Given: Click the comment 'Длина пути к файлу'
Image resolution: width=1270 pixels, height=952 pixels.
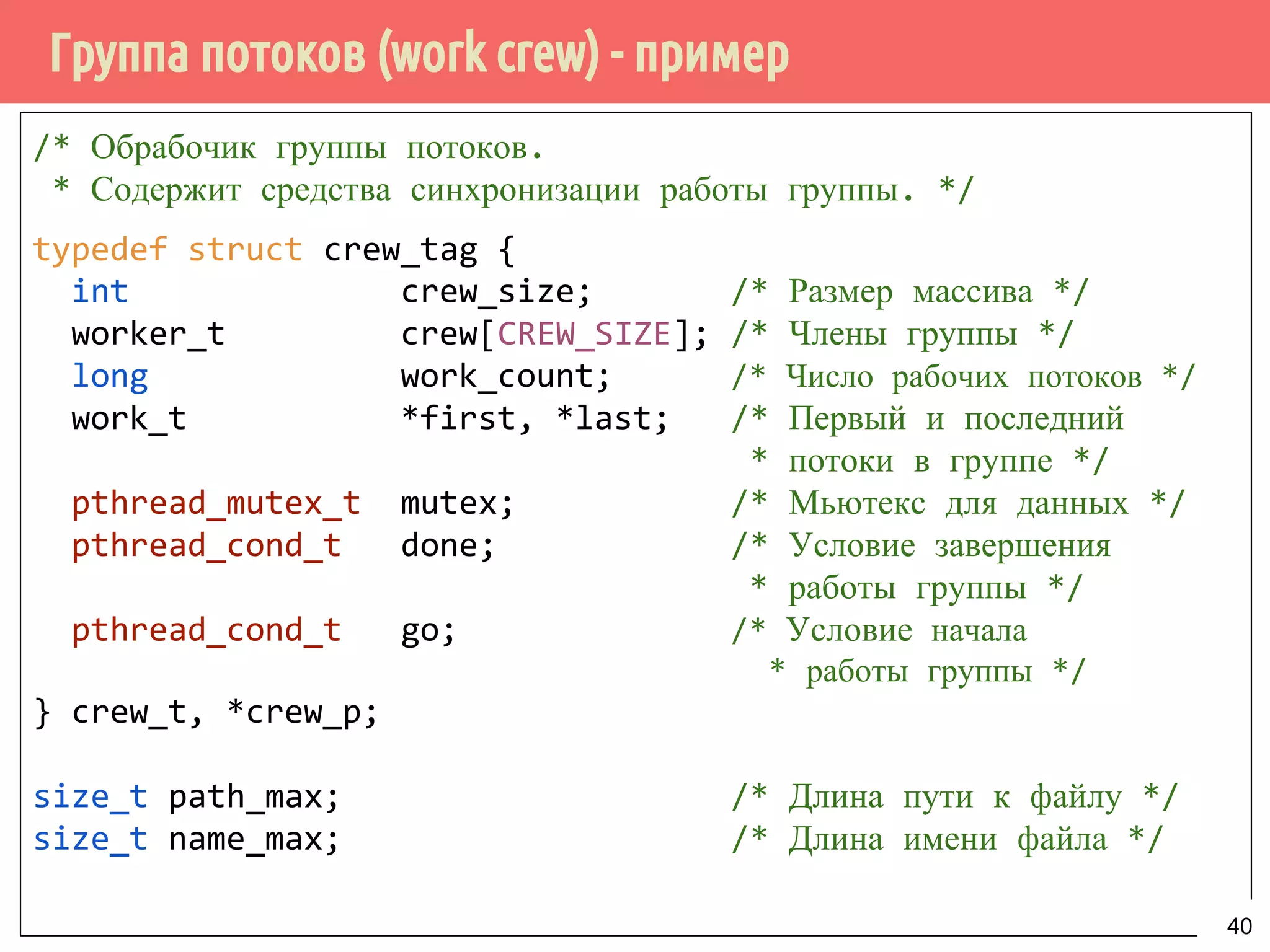Looking at the screenshot, I should coord(955,798).
